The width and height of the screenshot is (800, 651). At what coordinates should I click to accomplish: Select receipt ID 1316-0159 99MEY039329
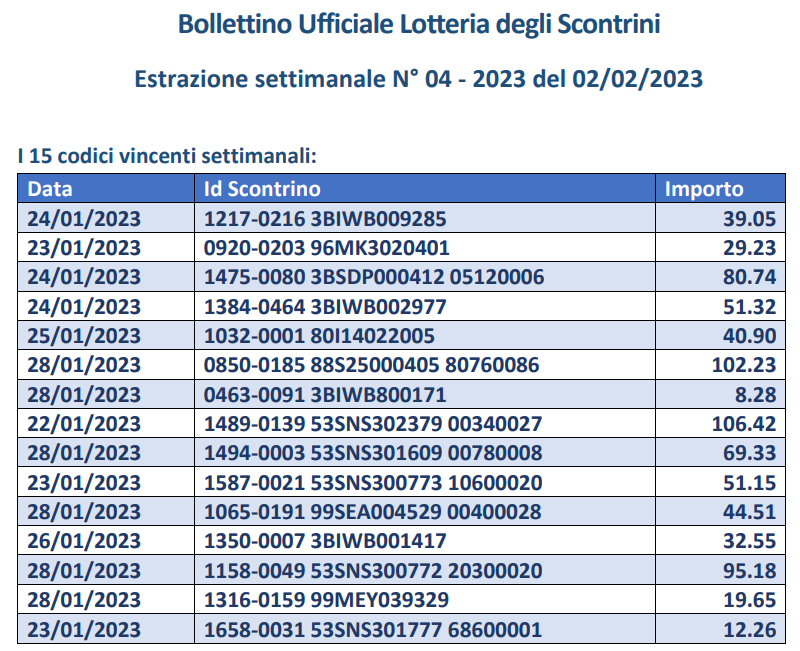(x=327, y=600)
